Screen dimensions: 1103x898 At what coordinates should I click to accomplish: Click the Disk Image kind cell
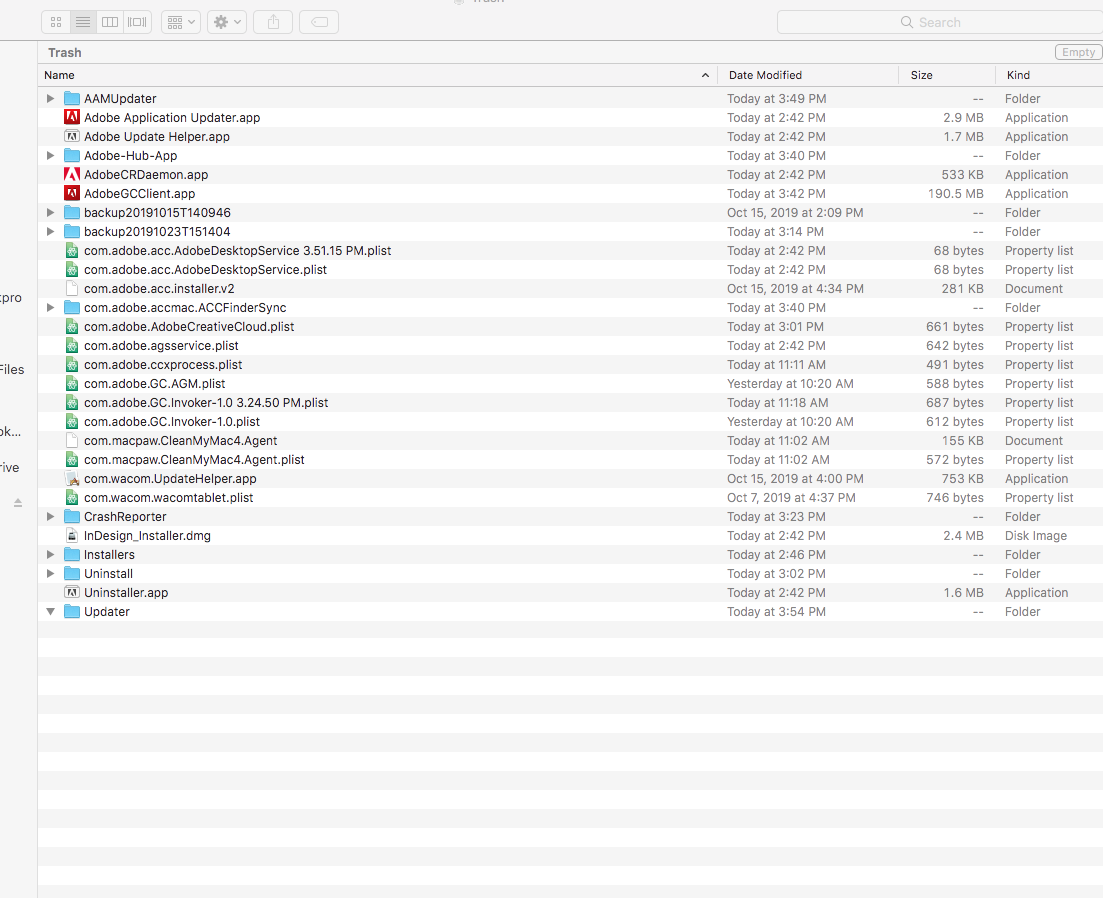click(1035, 535)
